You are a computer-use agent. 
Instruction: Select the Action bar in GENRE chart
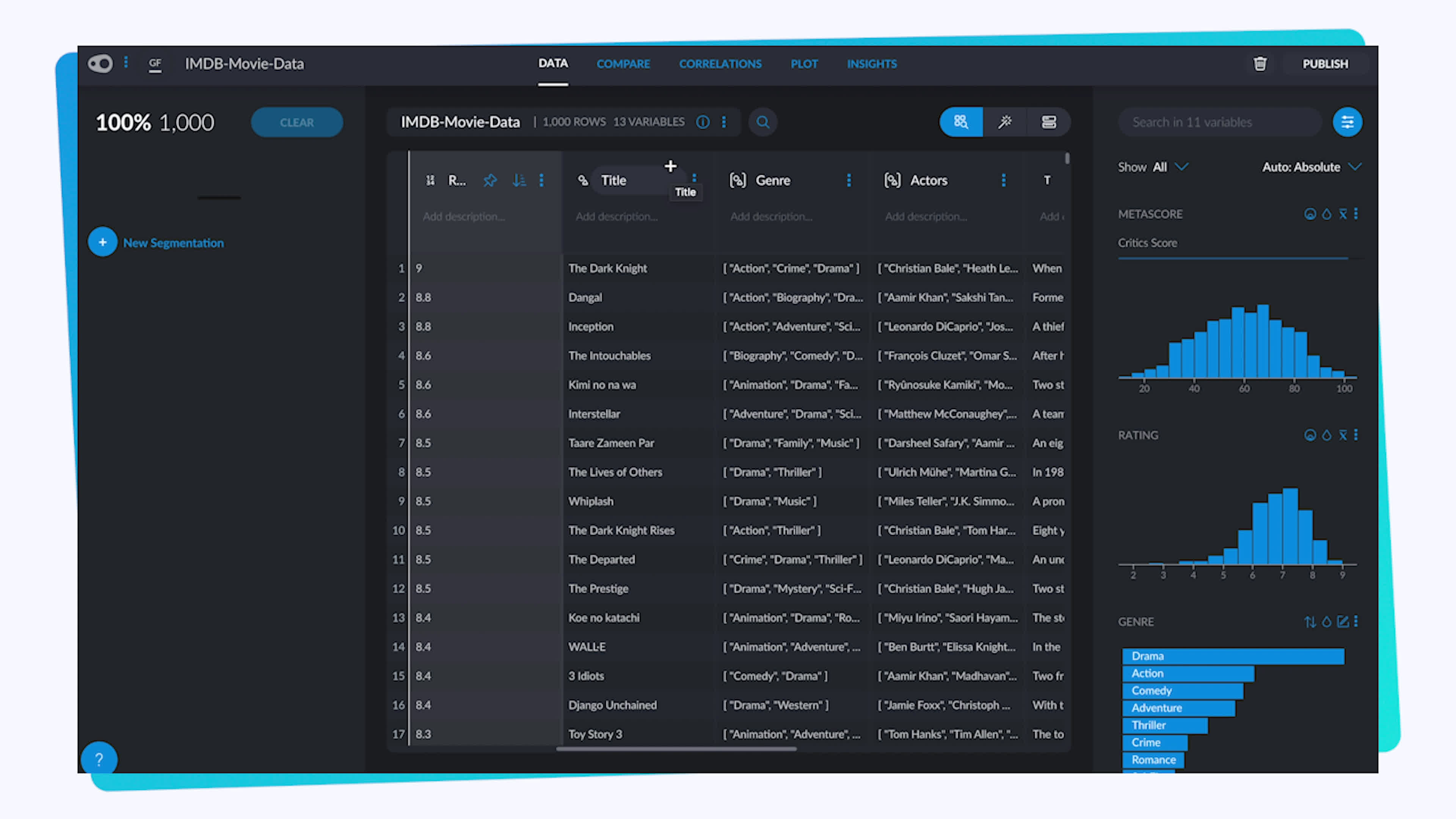click(1188, 674)
